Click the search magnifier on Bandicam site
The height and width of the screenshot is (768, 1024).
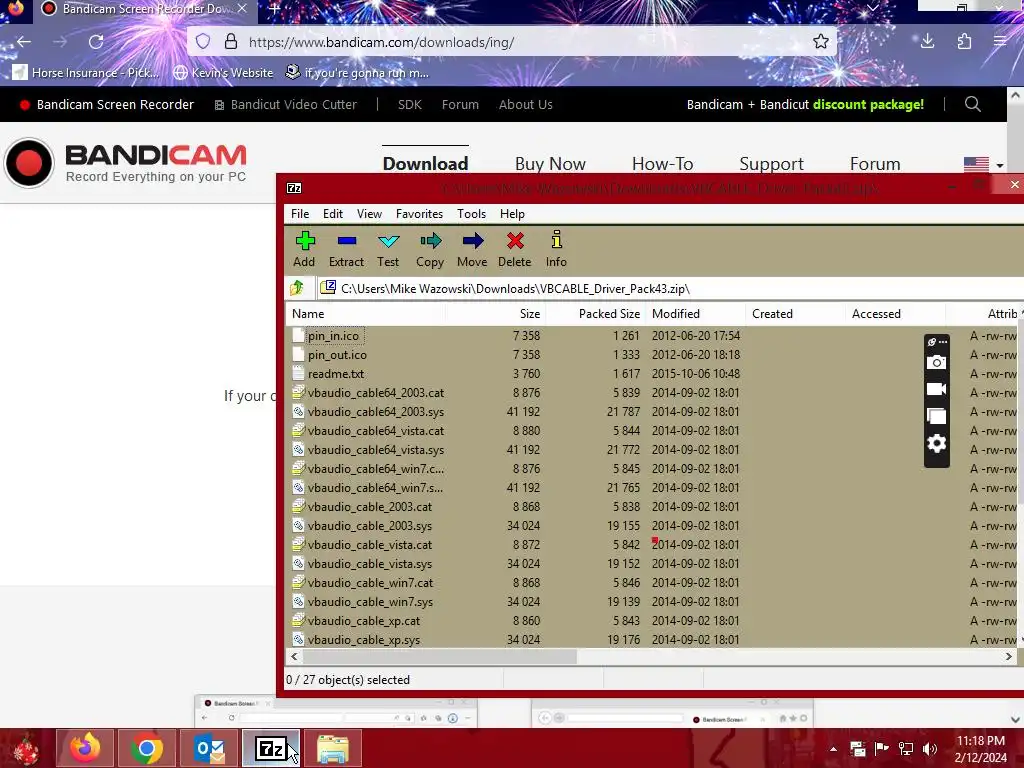pyautogui.click(x=972, y=104)
